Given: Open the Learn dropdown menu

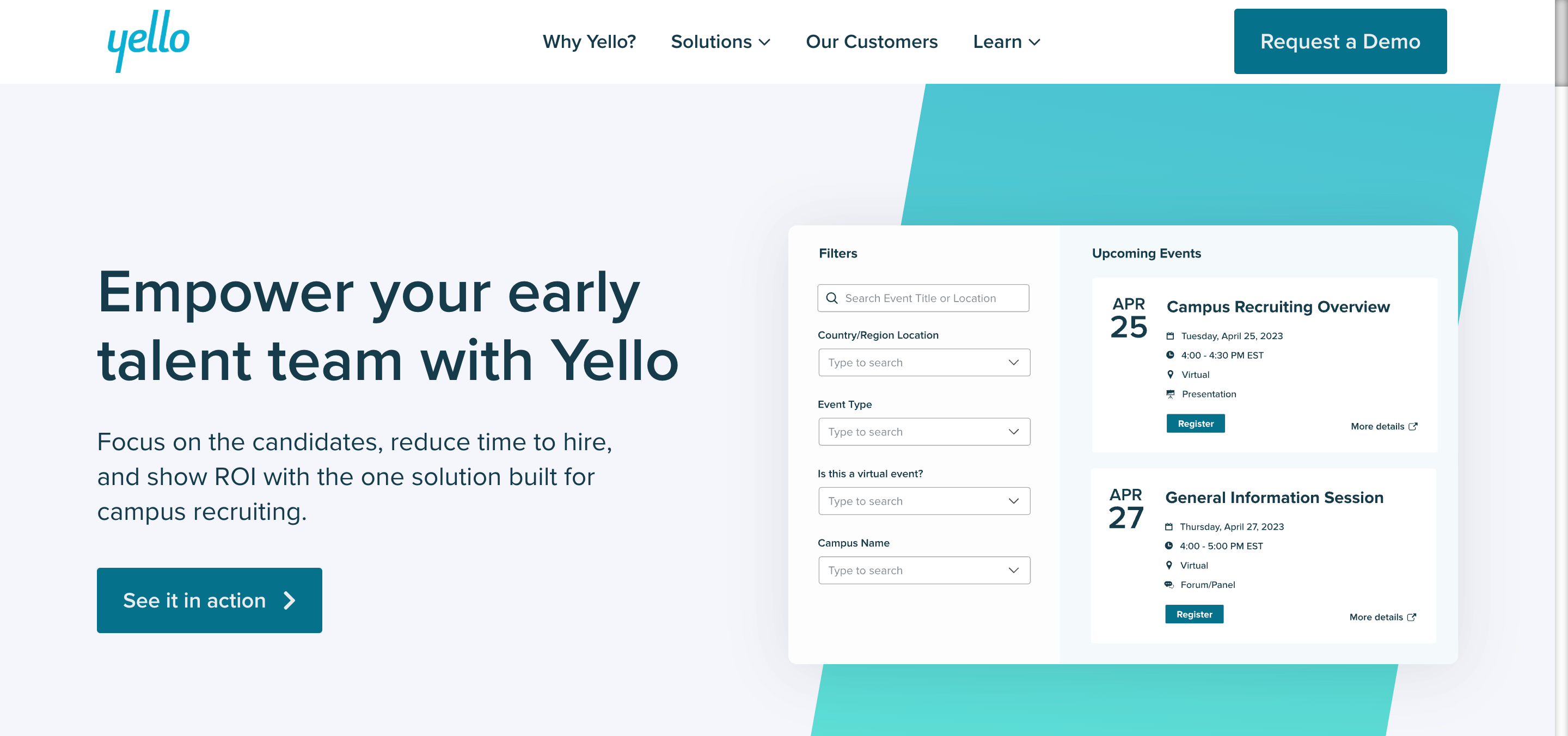Looking at the screenshot, I should point(1006,41).
